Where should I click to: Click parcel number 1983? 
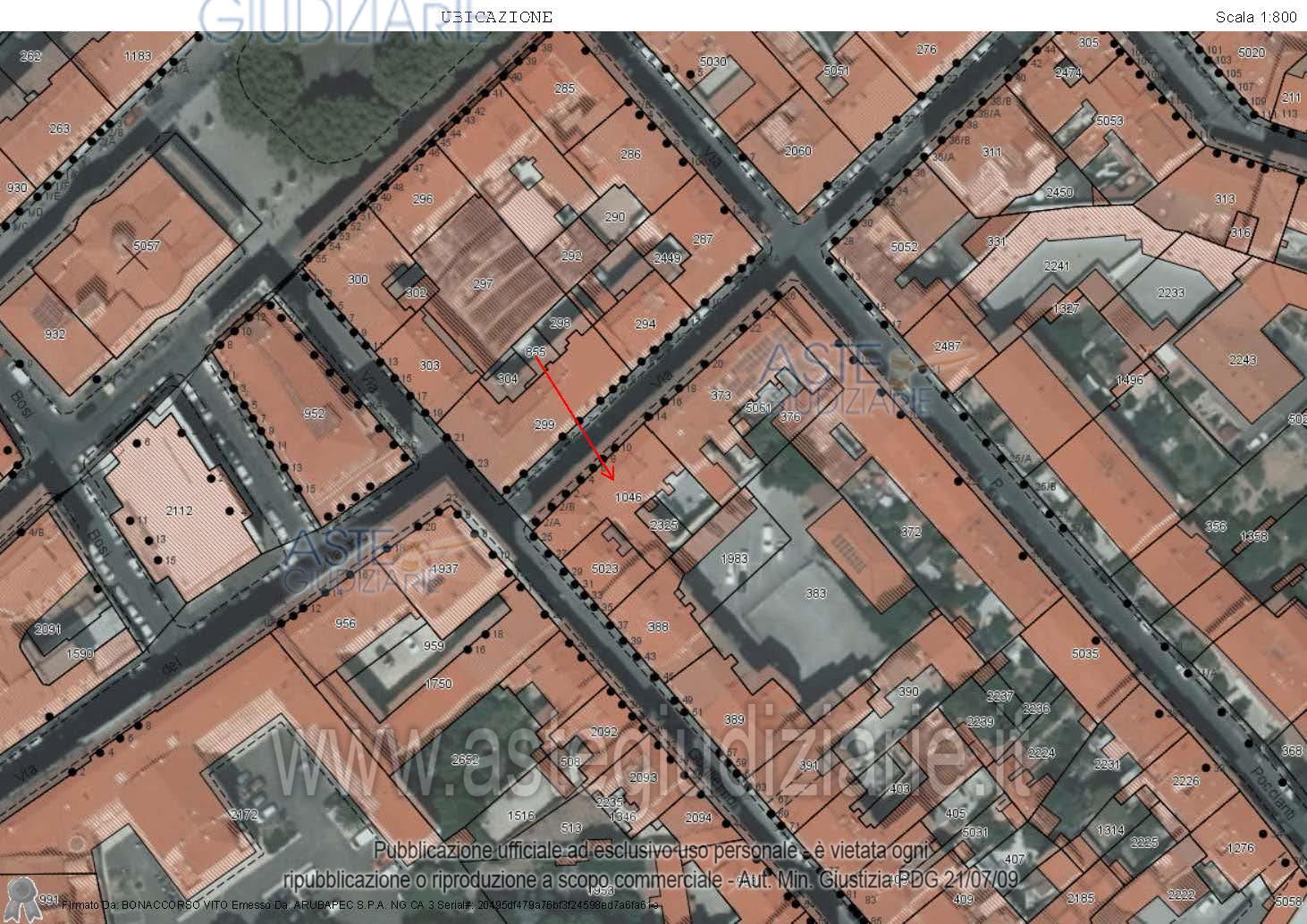click(x=734, y=559)
